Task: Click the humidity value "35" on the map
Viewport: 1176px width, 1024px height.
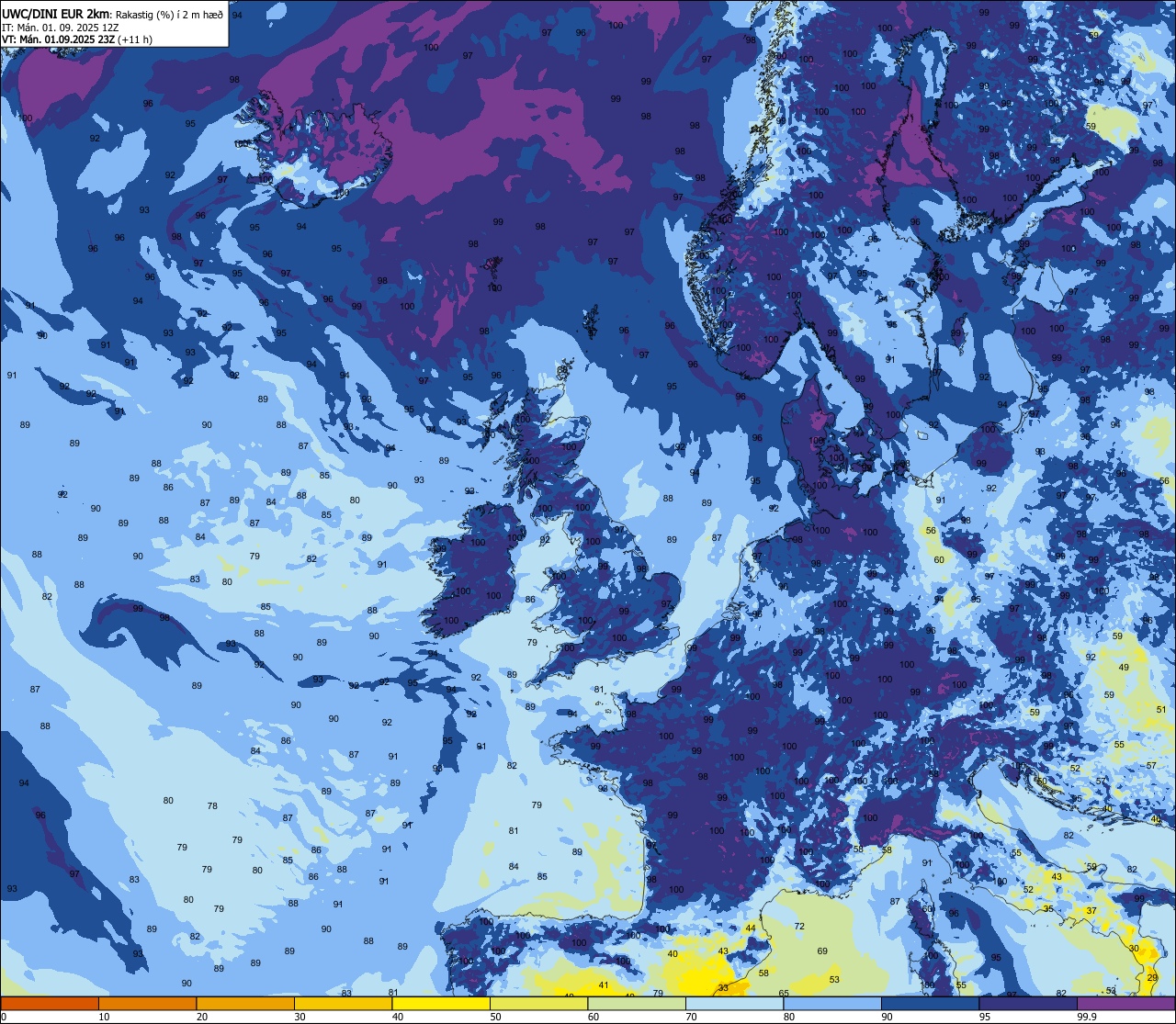Action: 1048,908
